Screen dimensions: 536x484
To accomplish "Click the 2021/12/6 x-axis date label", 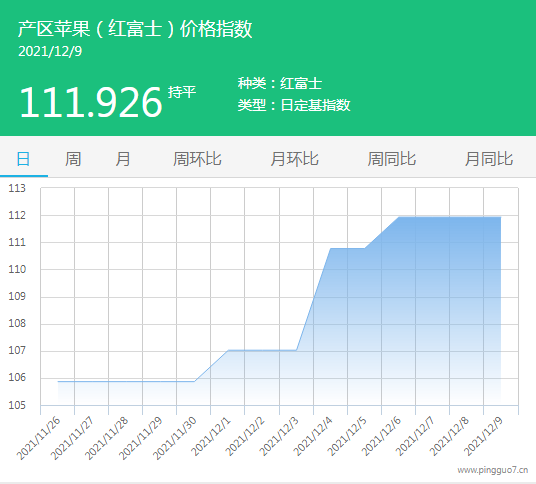I will pos(381,436).
